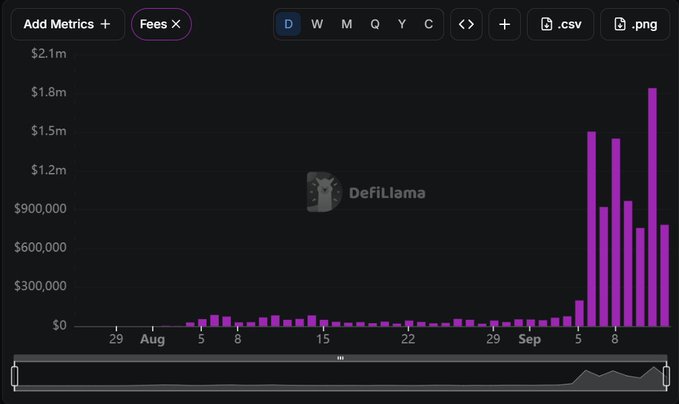Screen dimensions: 679x404
Task: Click the $900,000 axis label
Action: 40,209
